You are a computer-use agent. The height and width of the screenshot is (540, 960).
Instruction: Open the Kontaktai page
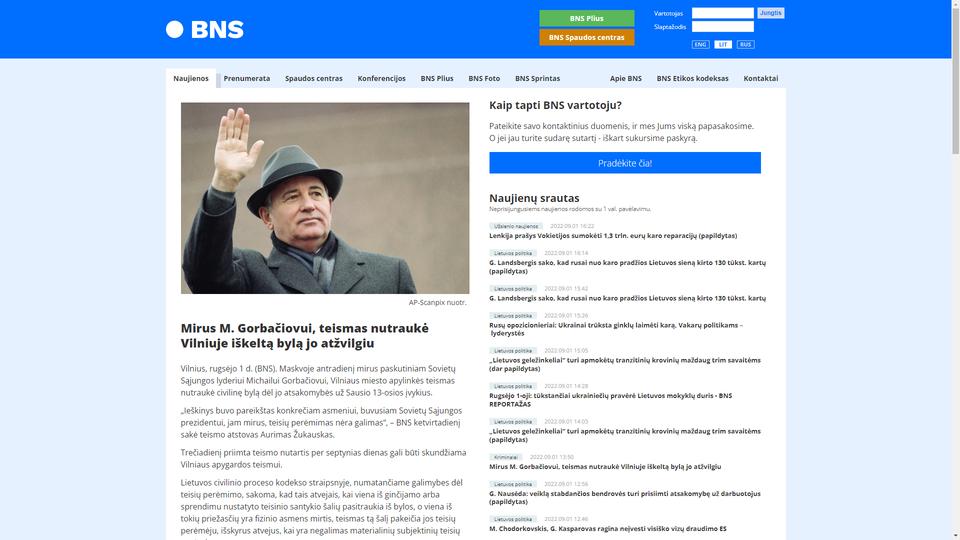click(760, 78)
